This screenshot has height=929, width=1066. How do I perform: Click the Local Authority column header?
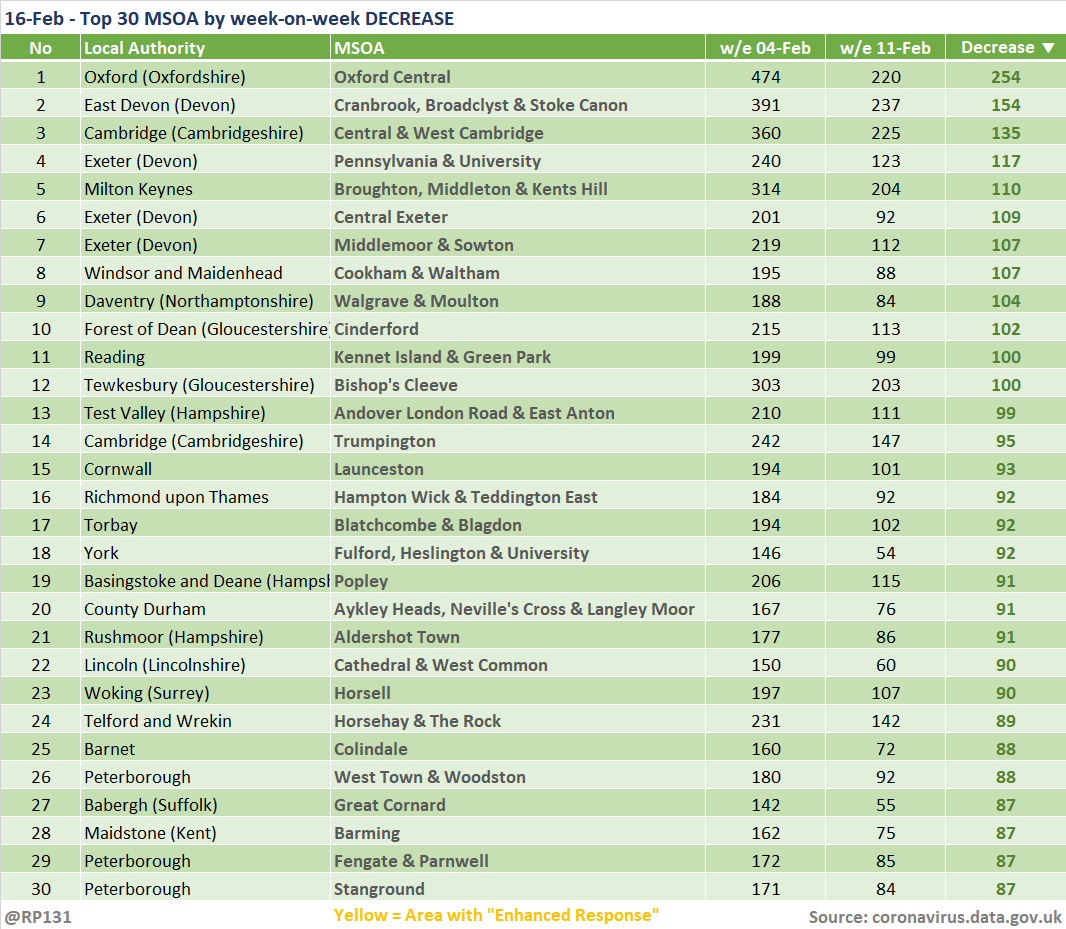pyautogui.click(x=144, y=48)
